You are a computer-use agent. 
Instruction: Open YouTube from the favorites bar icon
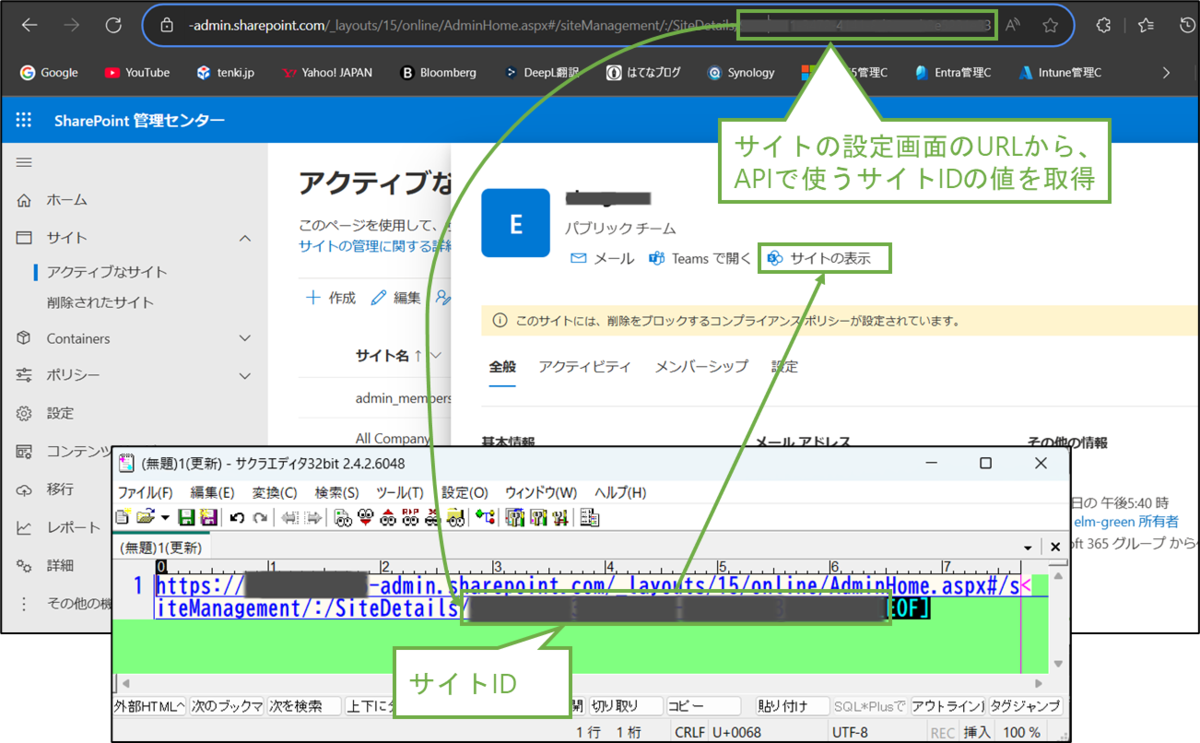[136, 72]
